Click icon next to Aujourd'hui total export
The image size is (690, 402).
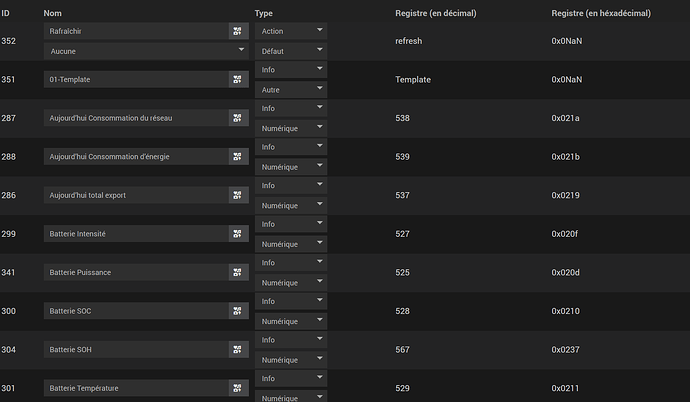pos(237,195)
